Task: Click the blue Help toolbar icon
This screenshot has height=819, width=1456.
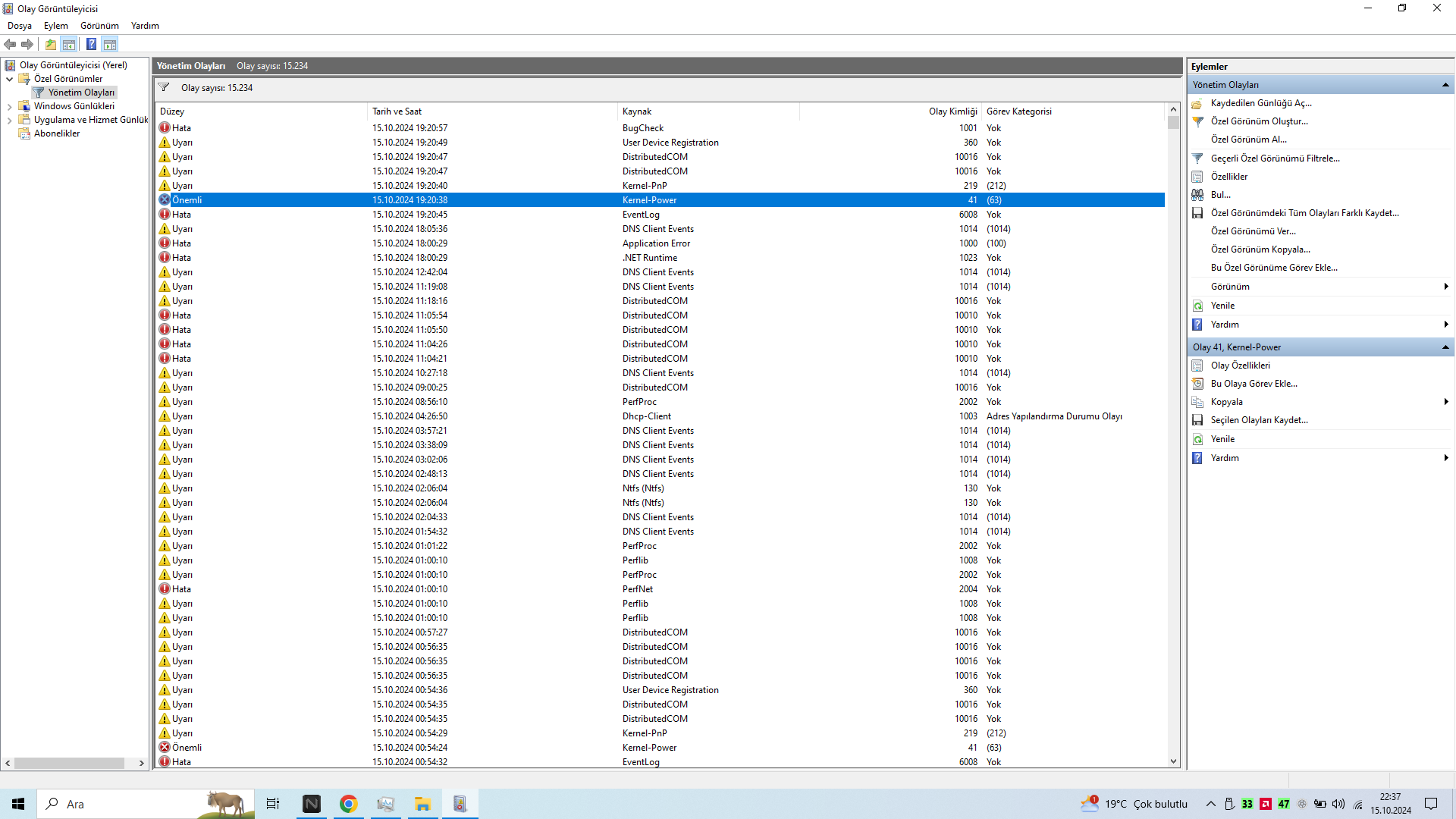Action: coord(91,44)
